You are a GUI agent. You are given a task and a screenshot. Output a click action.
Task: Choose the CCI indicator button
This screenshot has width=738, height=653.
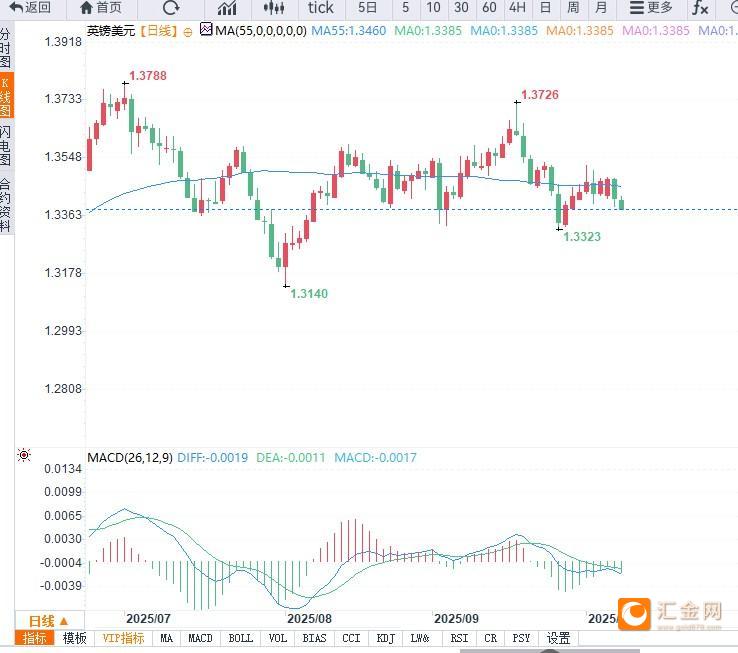[x=351, y=638]
